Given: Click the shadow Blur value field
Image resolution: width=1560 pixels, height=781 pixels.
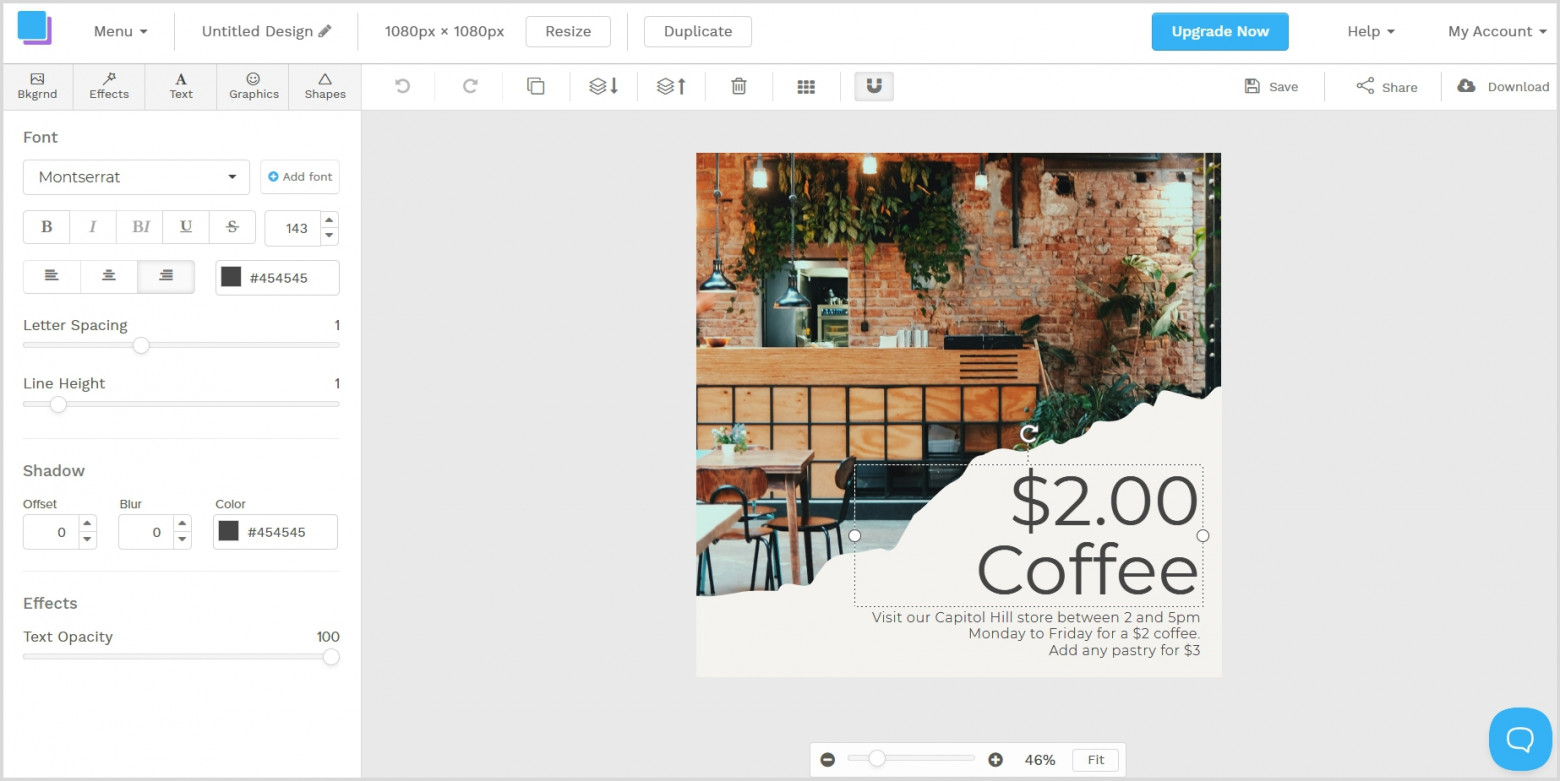Looking at the screenshot, I should pos(146,532).
